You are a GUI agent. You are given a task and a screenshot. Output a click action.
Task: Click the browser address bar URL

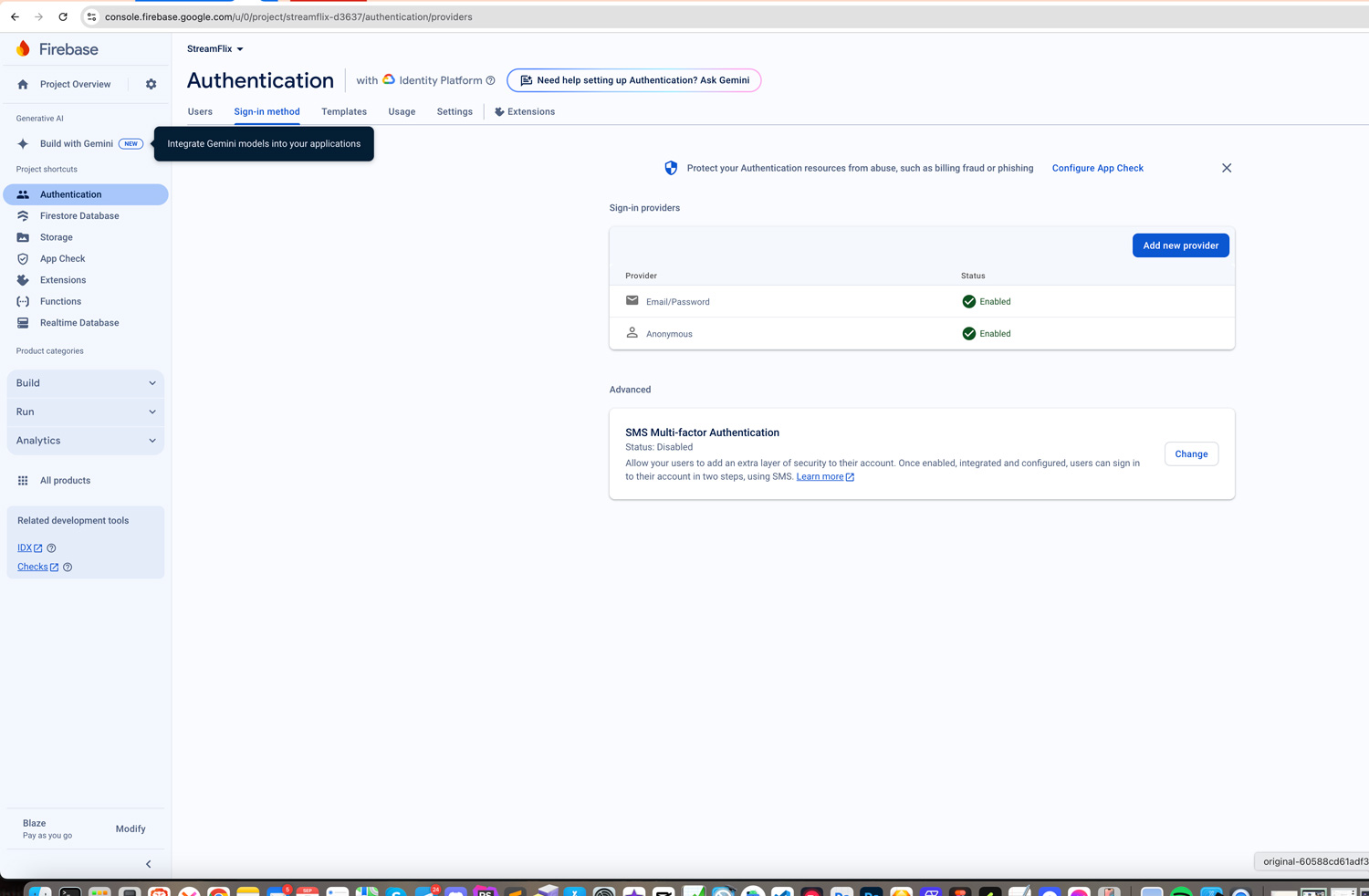pyautogui.click(x=288, y=16)
